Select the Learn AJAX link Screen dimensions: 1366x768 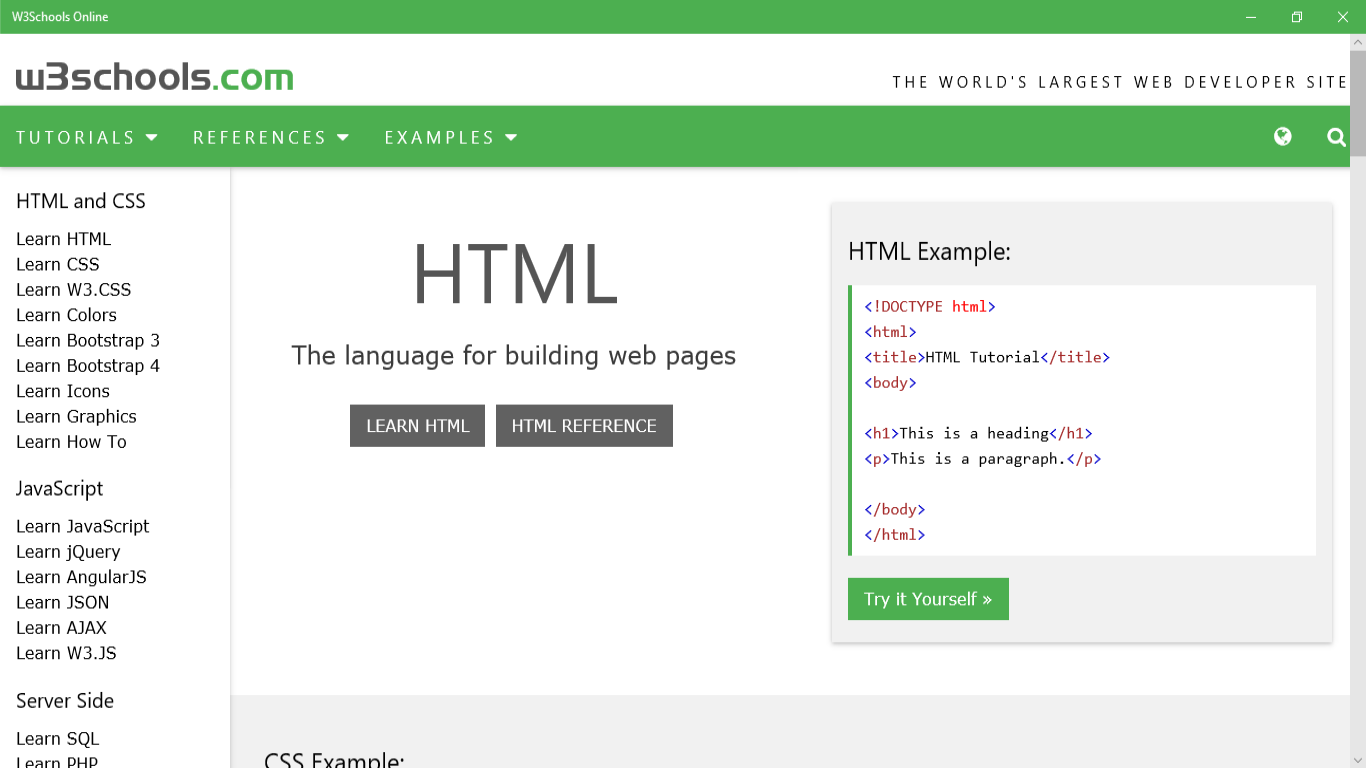[x=63, y=627]
